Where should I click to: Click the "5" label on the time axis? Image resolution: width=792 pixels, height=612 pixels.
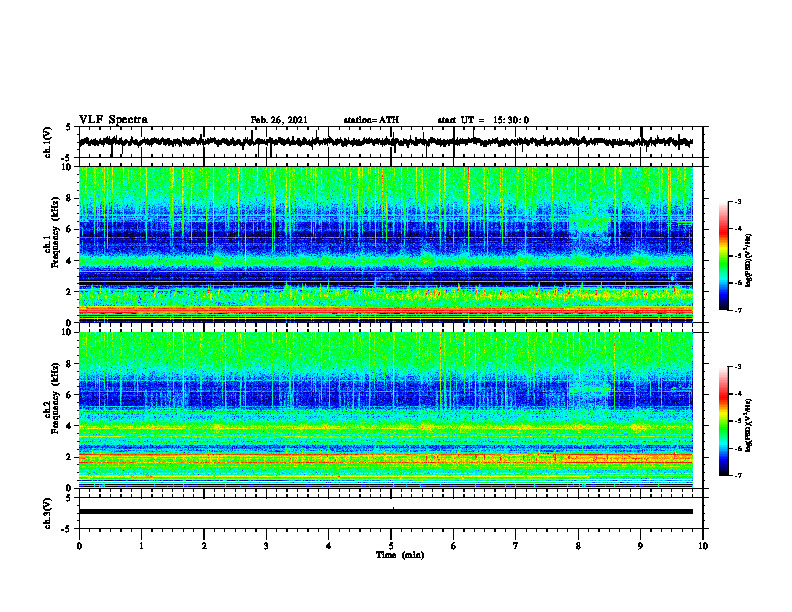pyautogui.click(x=391, y=546)
